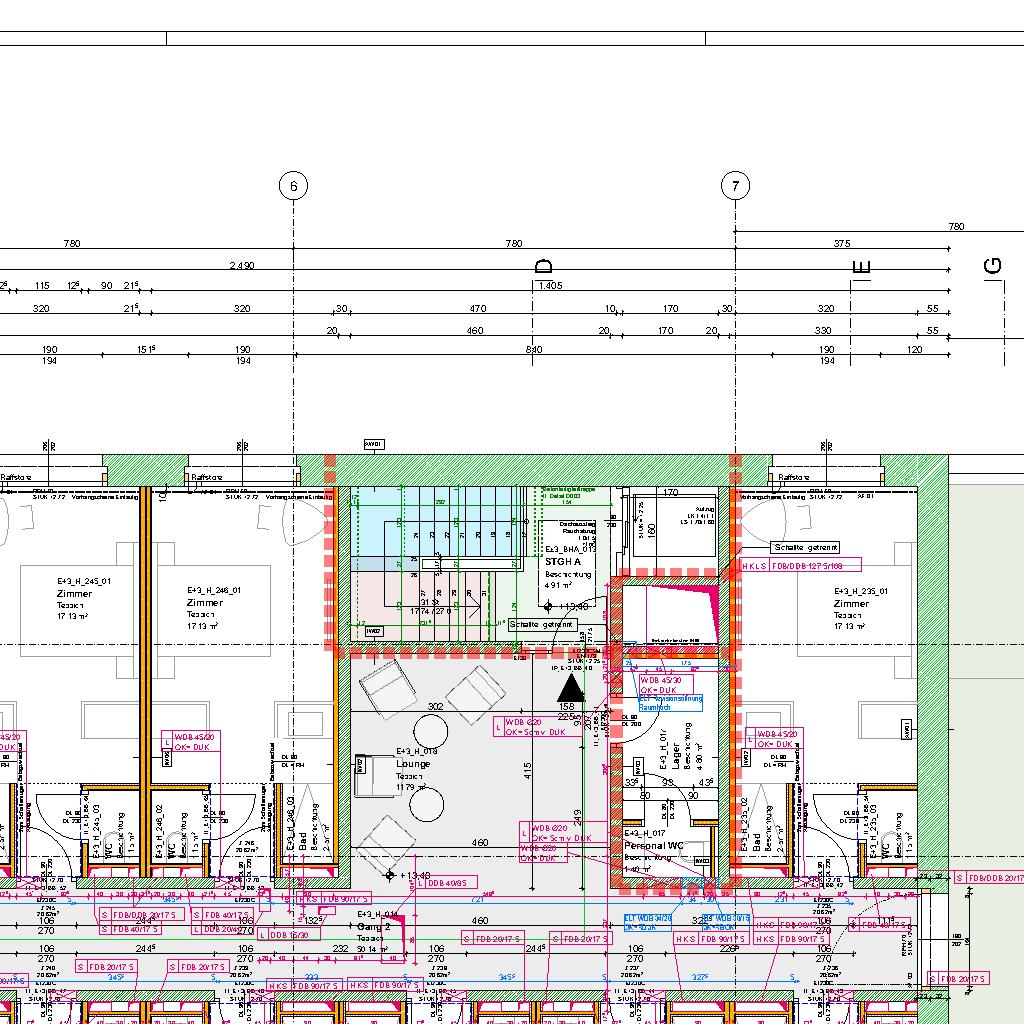The width and height of the screenshot is (1024, 1024).
Task: Select the black north arrow triangle symbol
Action: tap(571, 687)
